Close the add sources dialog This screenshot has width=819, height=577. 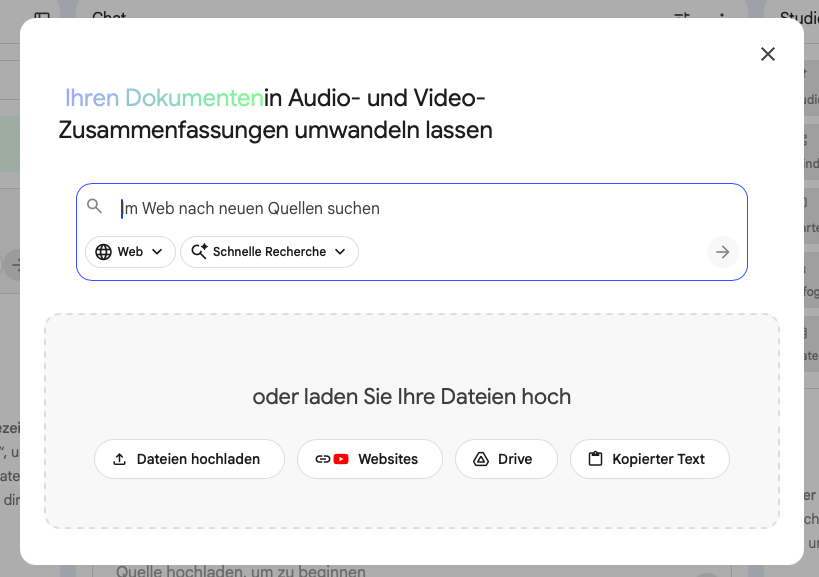[768, 54]
